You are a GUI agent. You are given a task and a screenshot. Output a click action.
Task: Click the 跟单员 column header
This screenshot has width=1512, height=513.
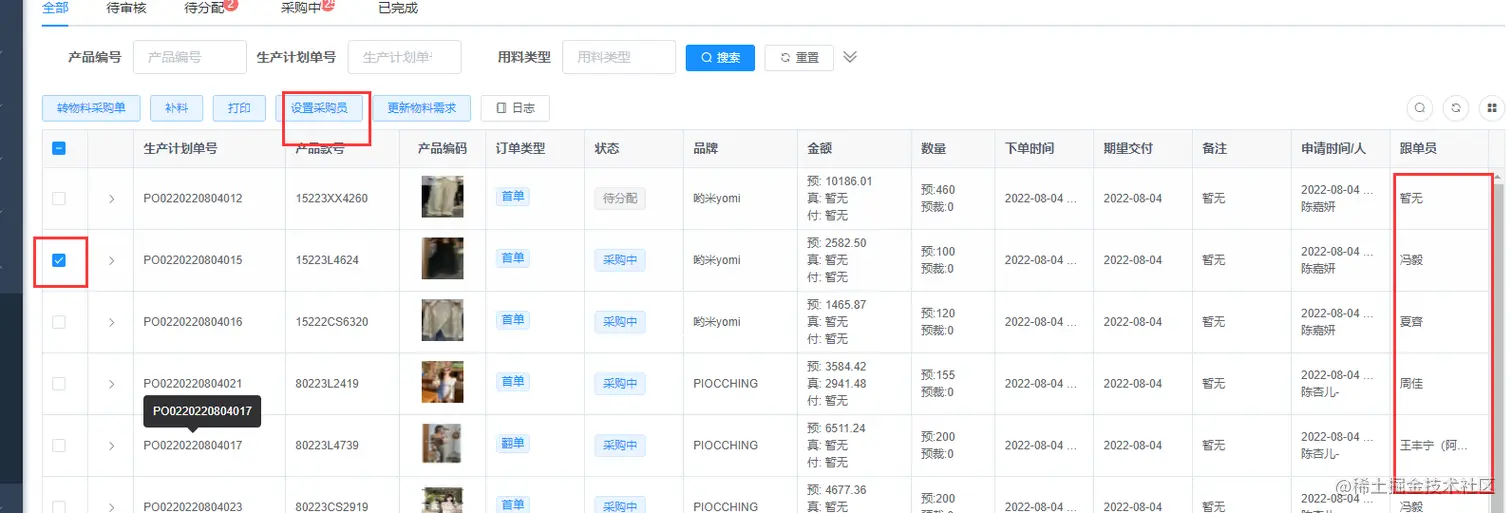click(1419, 148)
